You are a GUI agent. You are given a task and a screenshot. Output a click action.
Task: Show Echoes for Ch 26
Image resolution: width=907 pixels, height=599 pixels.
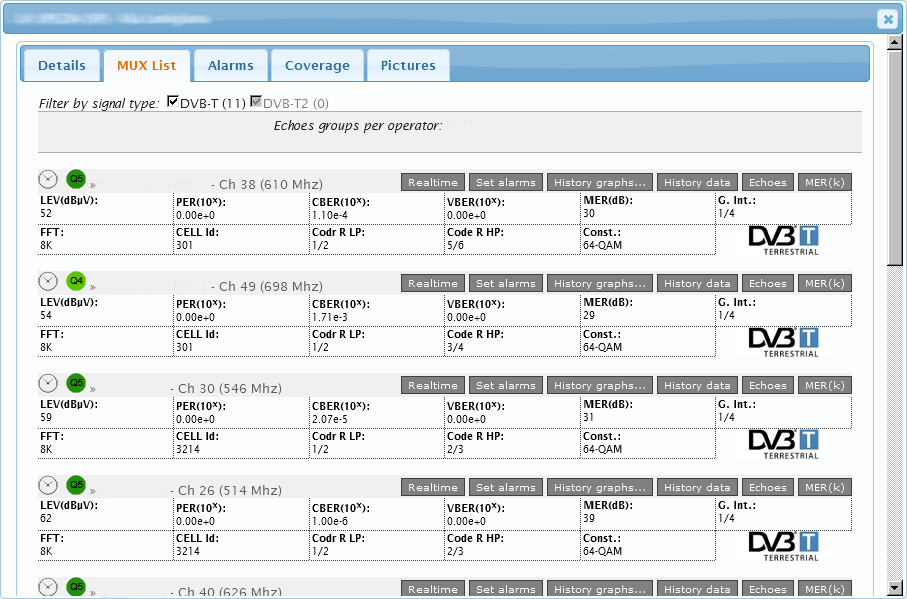coord(768,487)
